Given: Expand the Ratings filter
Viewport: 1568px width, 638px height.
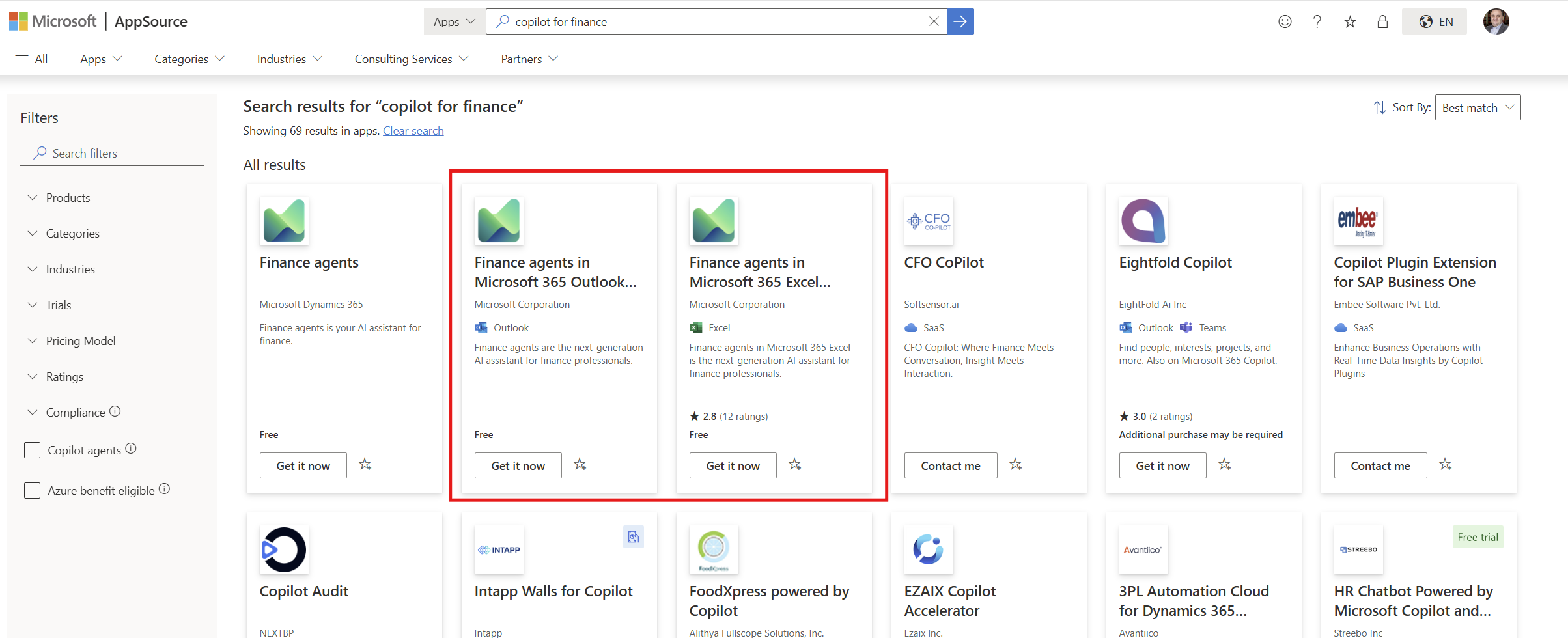Looking at the screenshot, I should 55,376.
